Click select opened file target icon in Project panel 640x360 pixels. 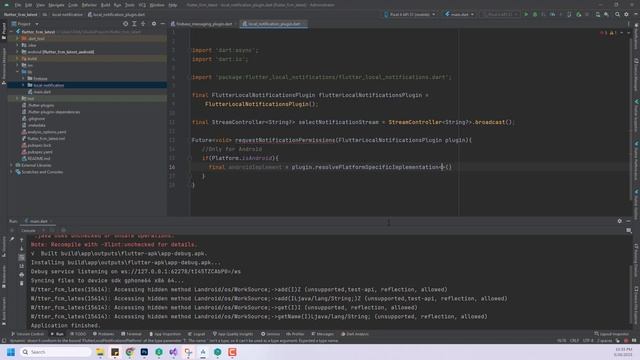click(x=125, y=24)
